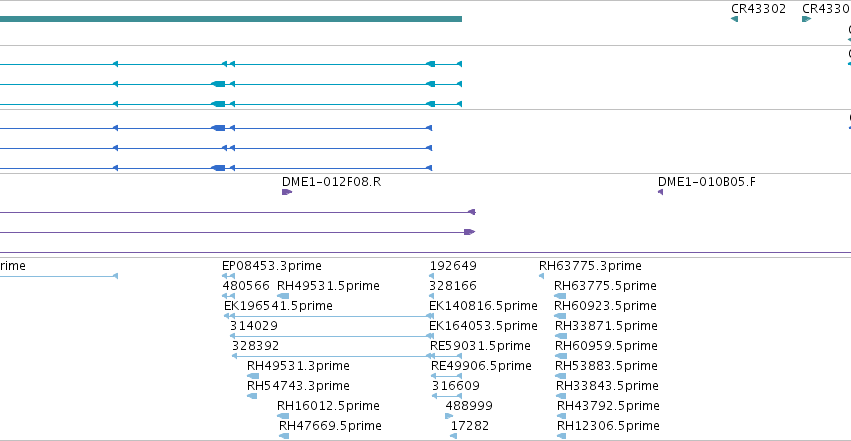This screenshot has width=851, height=441.
Task: Click the RH63775.3prime label
Action: point(590,266)
